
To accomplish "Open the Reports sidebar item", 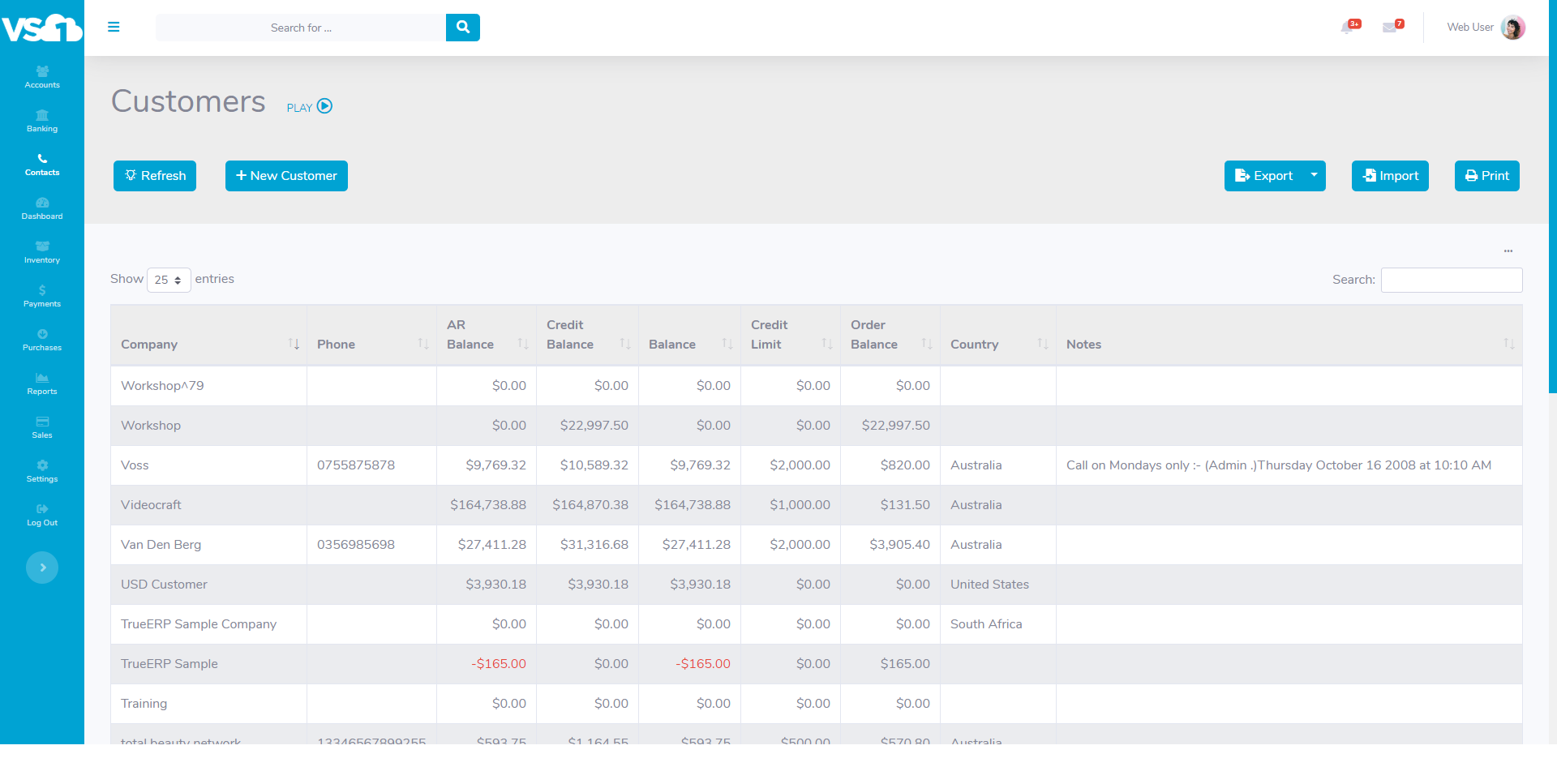I will click(42, 383).
